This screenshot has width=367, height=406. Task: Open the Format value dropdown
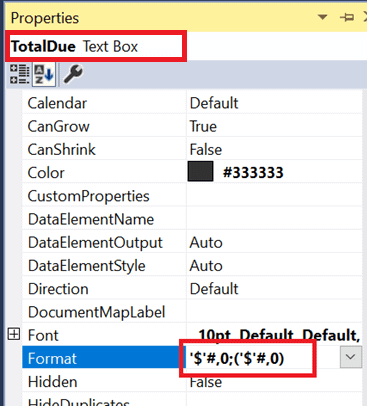point(351,357)
